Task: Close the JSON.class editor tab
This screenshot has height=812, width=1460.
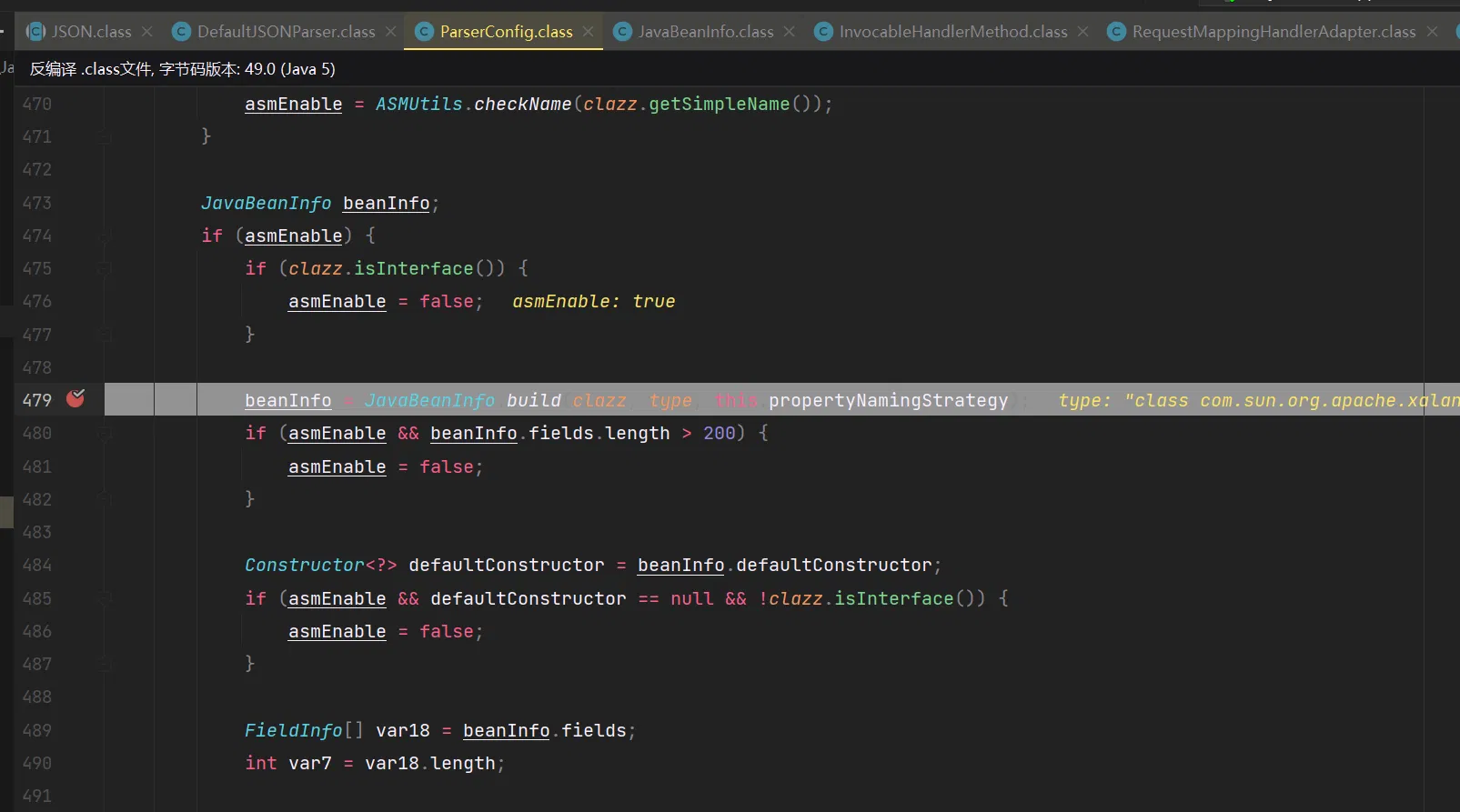Action: (x=146, y=32)
